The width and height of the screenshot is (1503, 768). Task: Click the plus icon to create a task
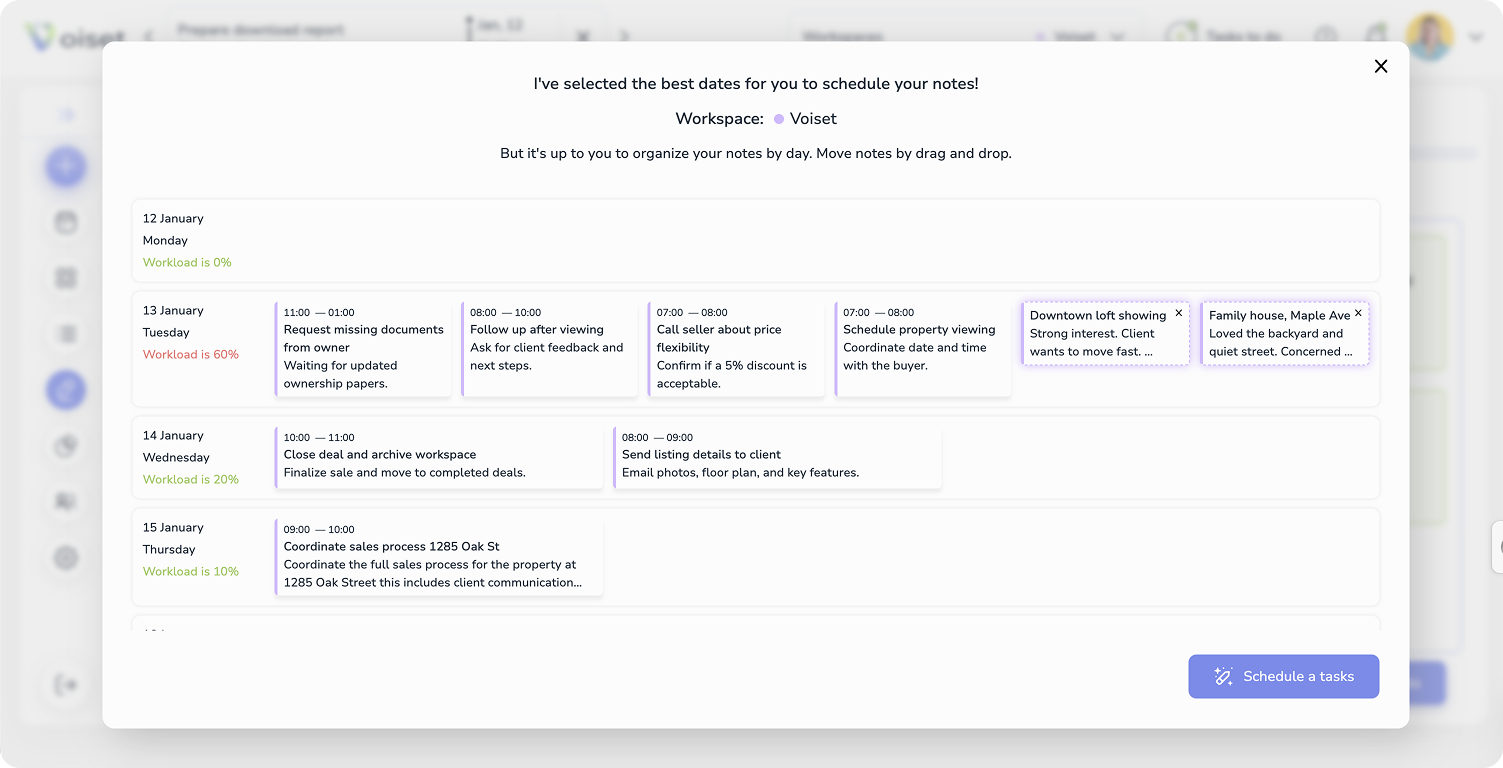tap(66, 167)
